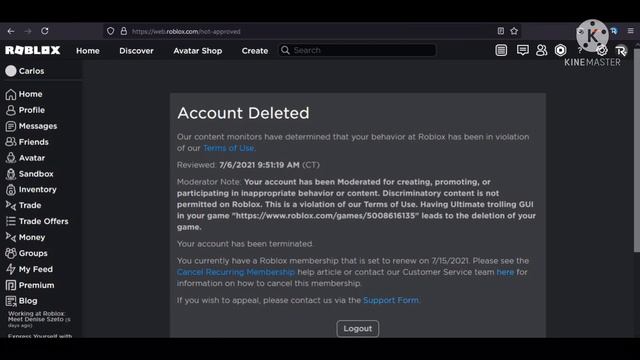Viewport: 640px width, 360px height.
Task: Click the Messages icon in sidebar
Action: tap(11, 126)
